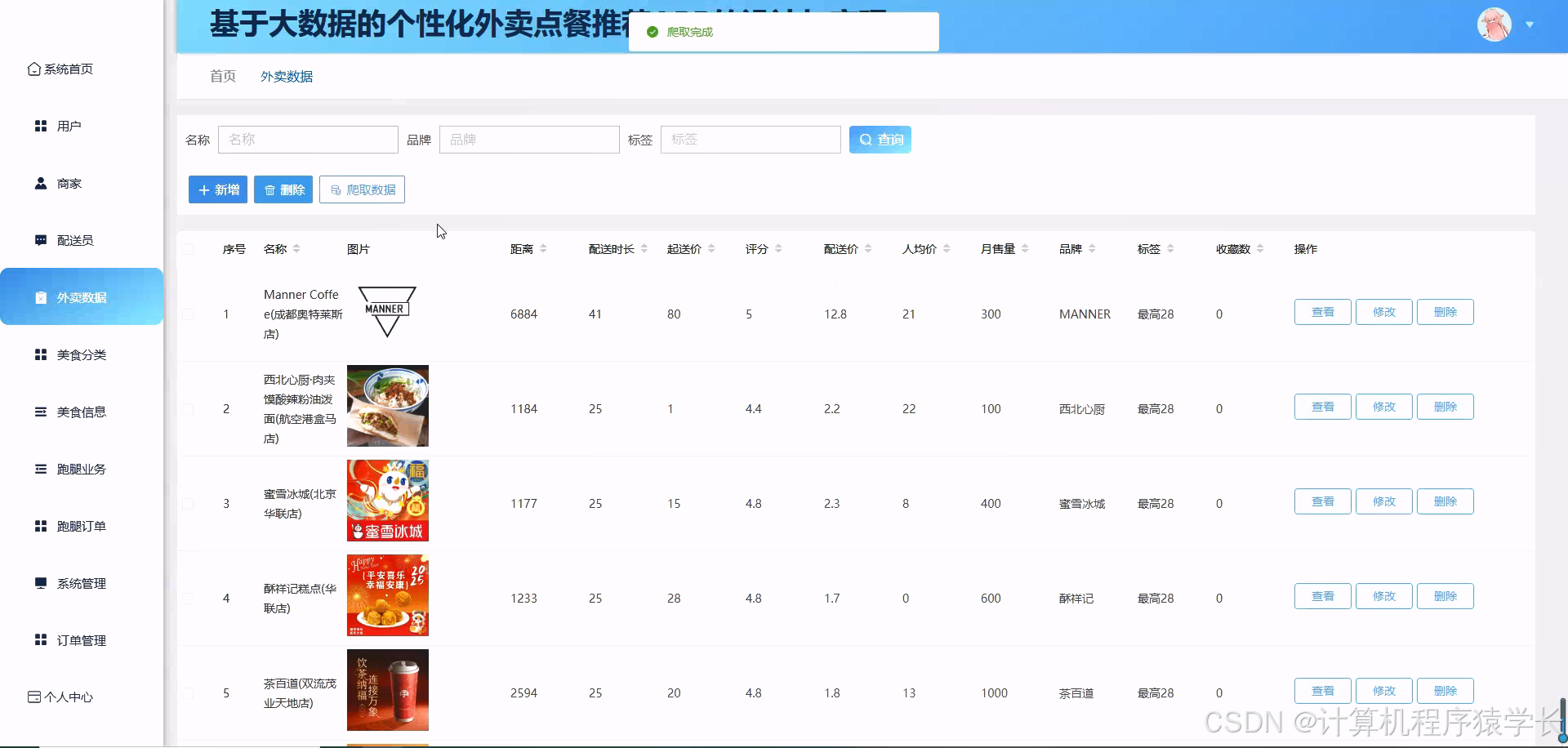Click the 新增 button to add record
Image resolution: width=1568 pixels, height=748 pixels.
(217, 189)
